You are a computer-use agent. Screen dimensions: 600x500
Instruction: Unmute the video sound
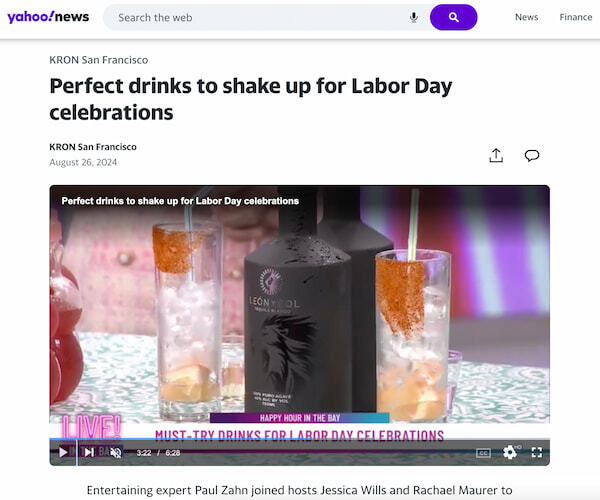(115, 452)
